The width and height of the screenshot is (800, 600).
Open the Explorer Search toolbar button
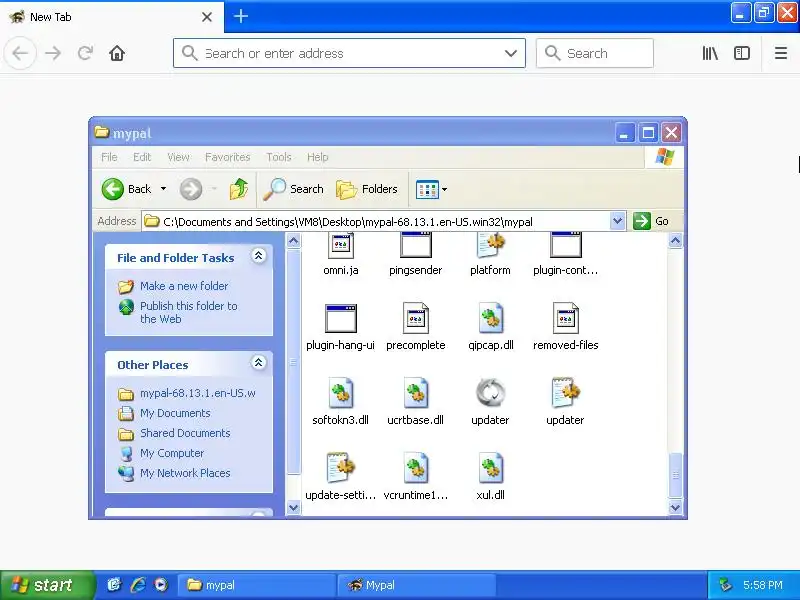point(293,189)
